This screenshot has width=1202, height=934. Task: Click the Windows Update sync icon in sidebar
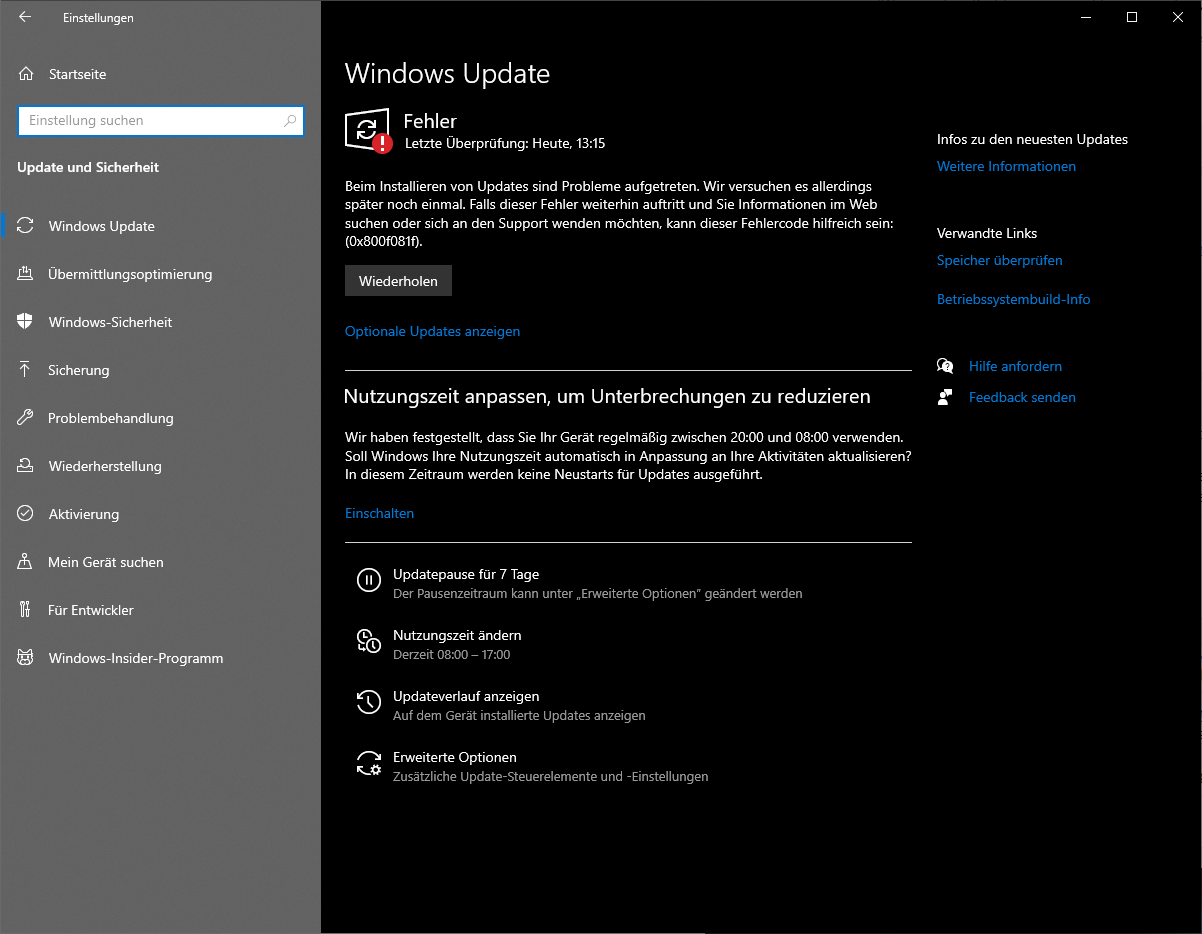point(26,226)
